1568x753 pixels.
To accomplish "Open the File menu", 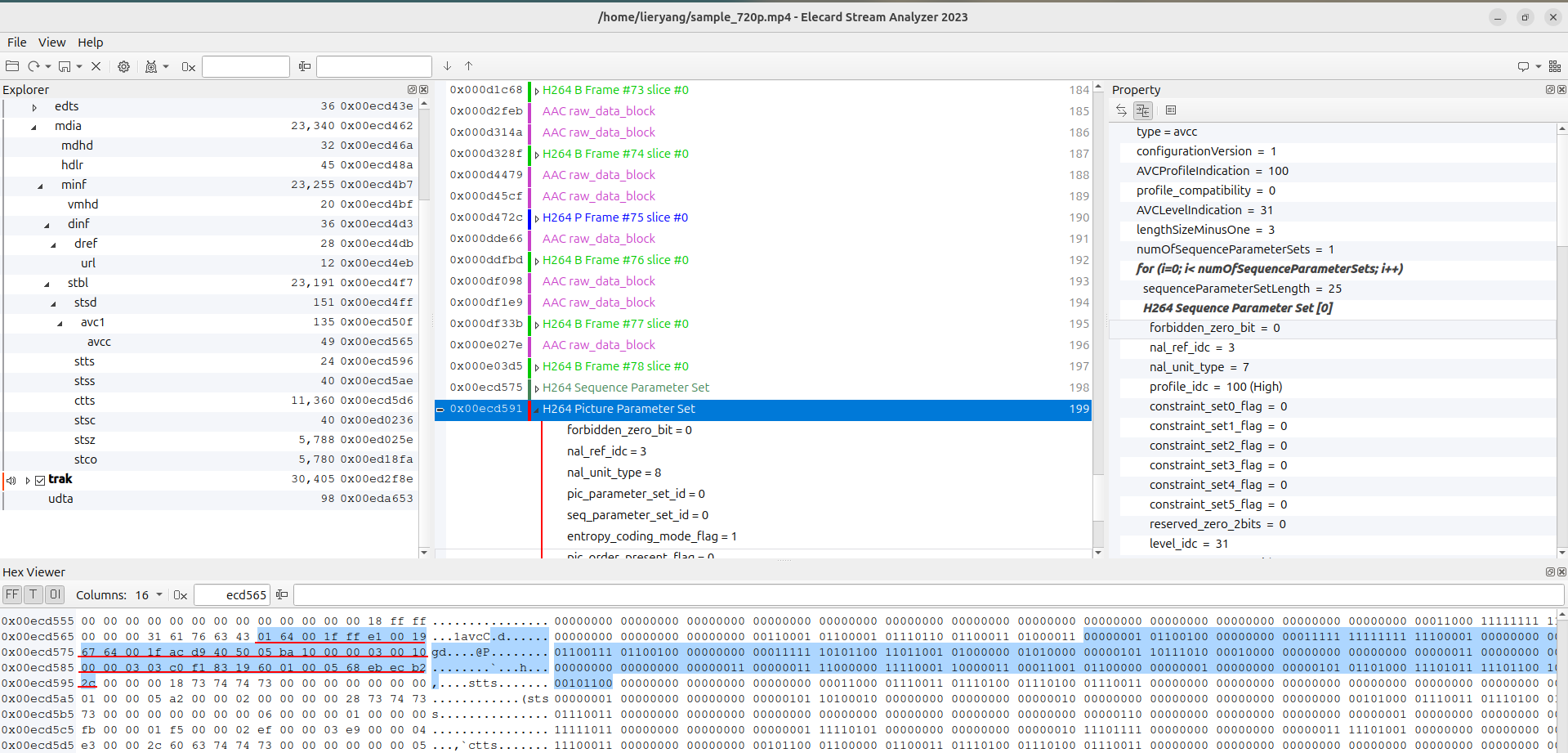I will pos(17,43).
